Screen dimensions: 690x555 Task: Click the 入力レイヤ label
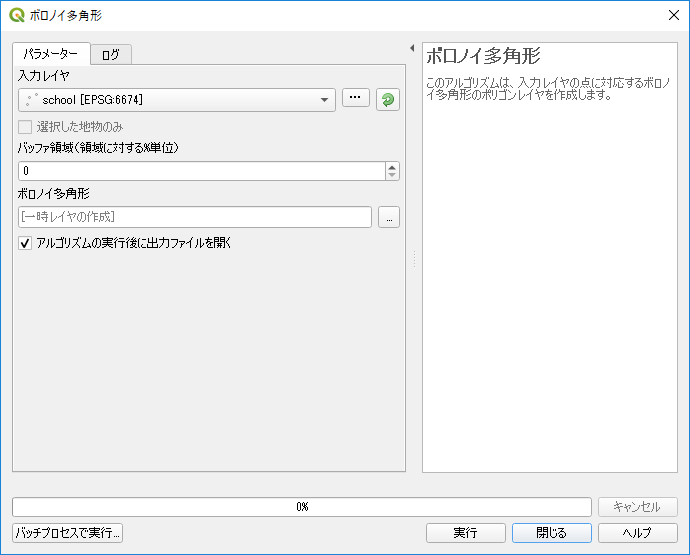tap(44, 76)
